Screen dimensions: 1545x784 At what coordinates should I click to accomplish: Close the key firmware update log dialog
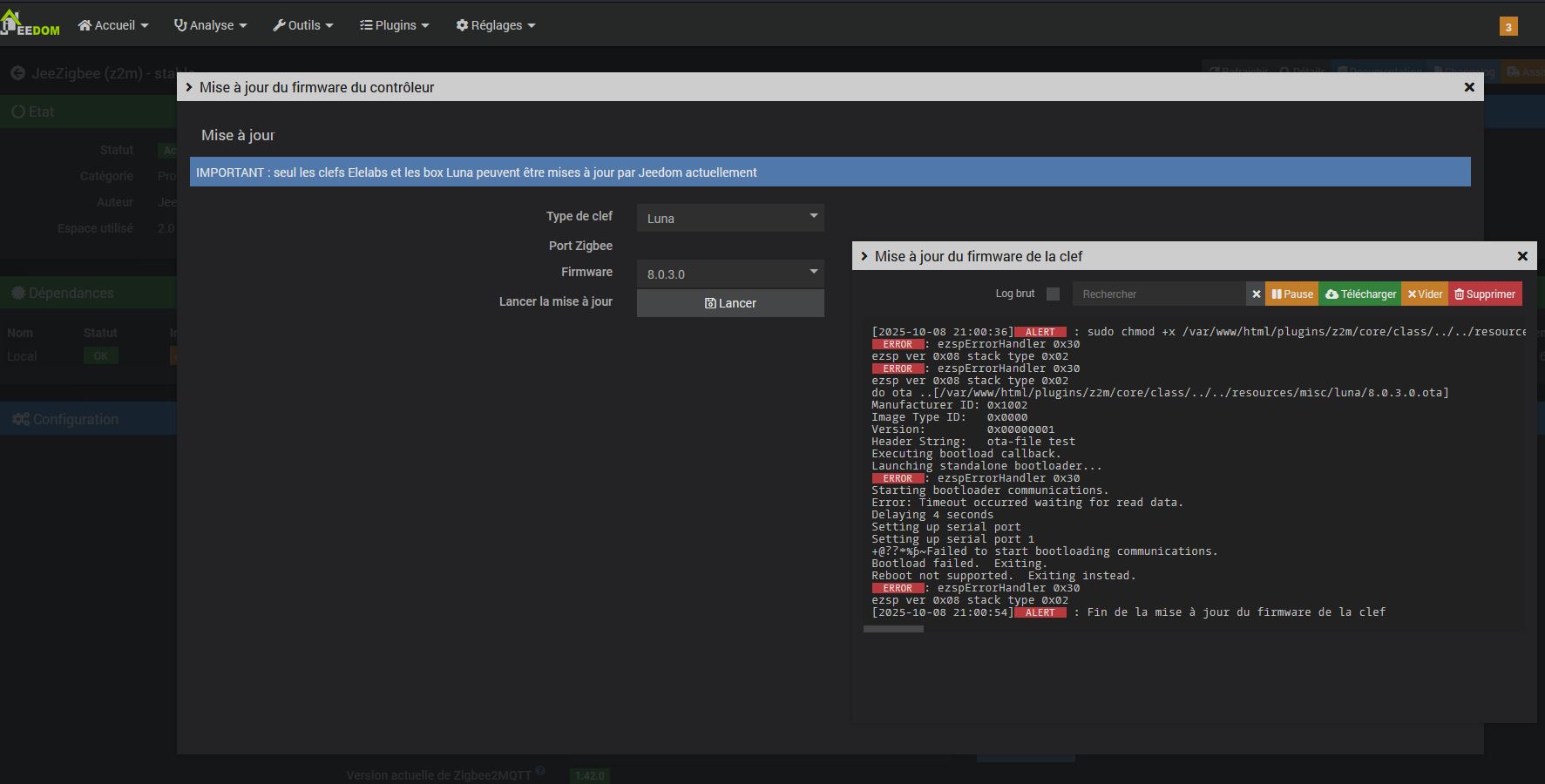point(1522,256)
